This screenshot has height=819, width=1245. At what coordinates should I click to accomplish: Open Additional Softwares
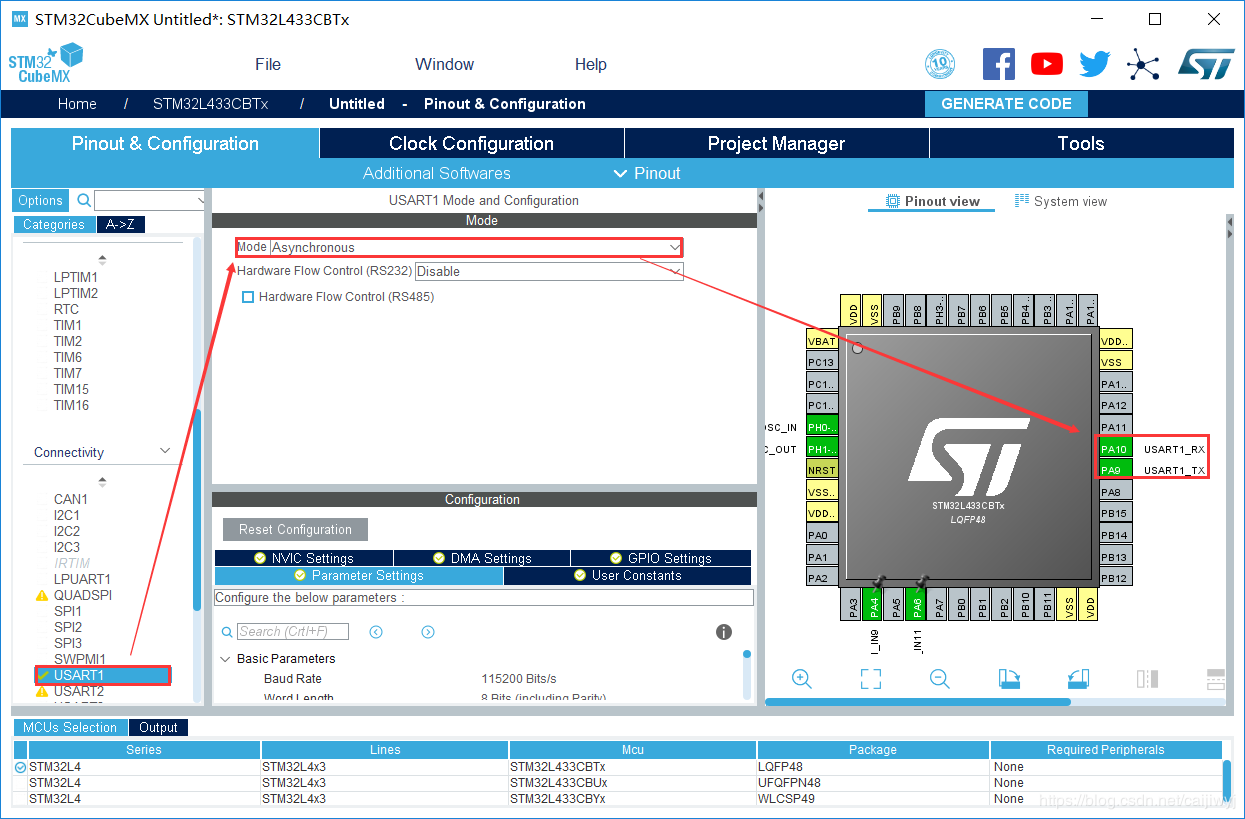pyautogui.click(x=436, y=173)
